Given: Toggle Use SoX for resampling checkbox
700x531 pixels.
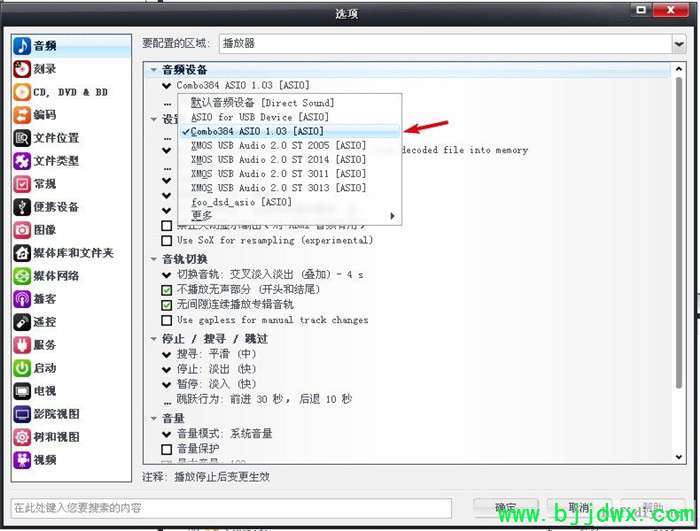Looking at the screenshot, I should [x=167, y=241].
